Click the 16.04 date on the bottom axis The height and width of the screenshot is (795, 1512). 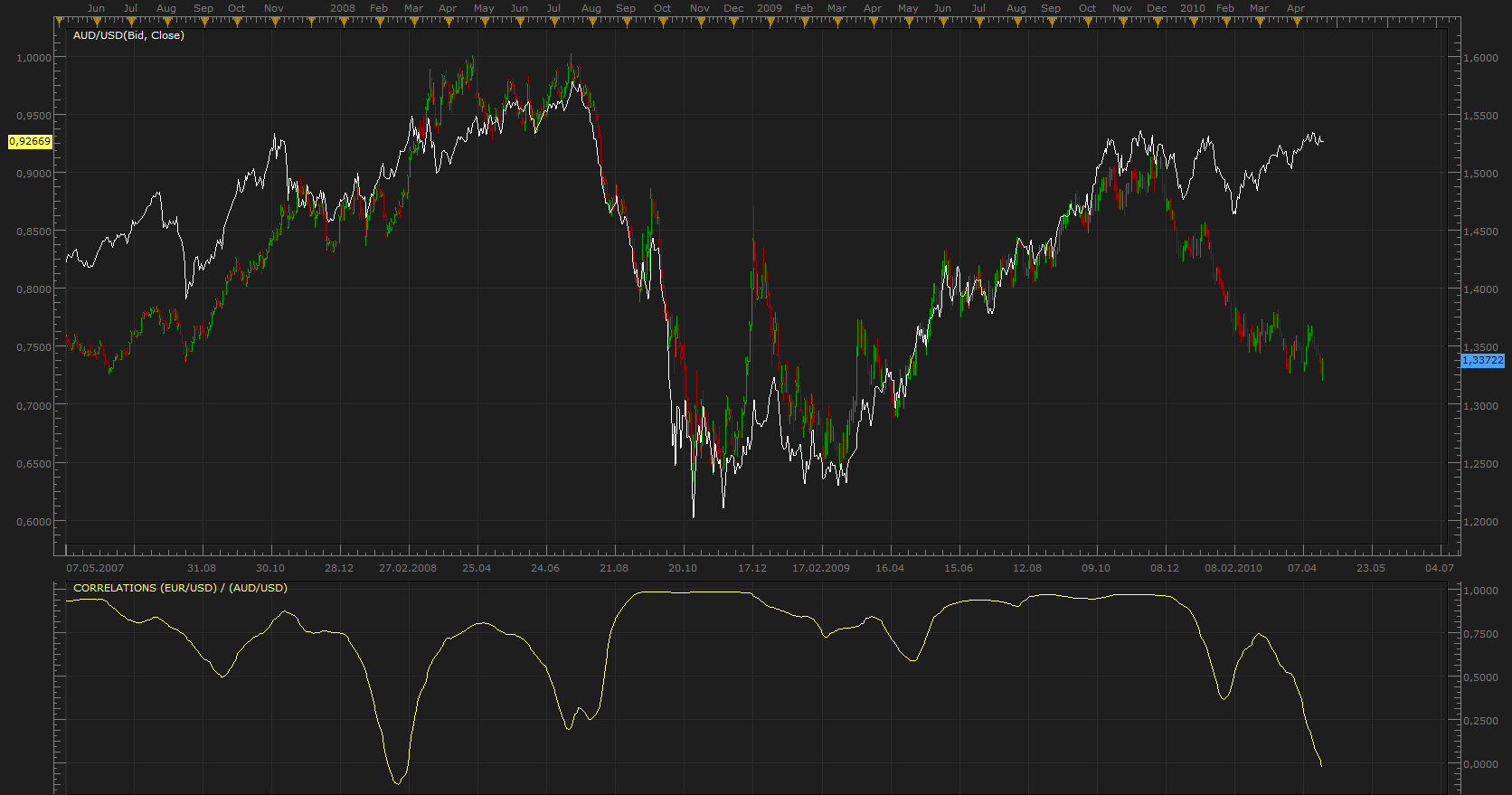[890, 568]
